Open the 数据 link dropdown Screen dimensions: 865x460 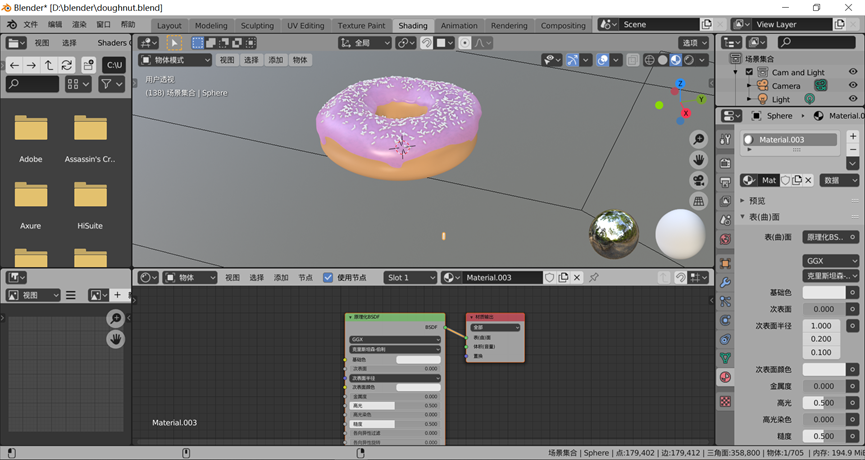(839, 180)
